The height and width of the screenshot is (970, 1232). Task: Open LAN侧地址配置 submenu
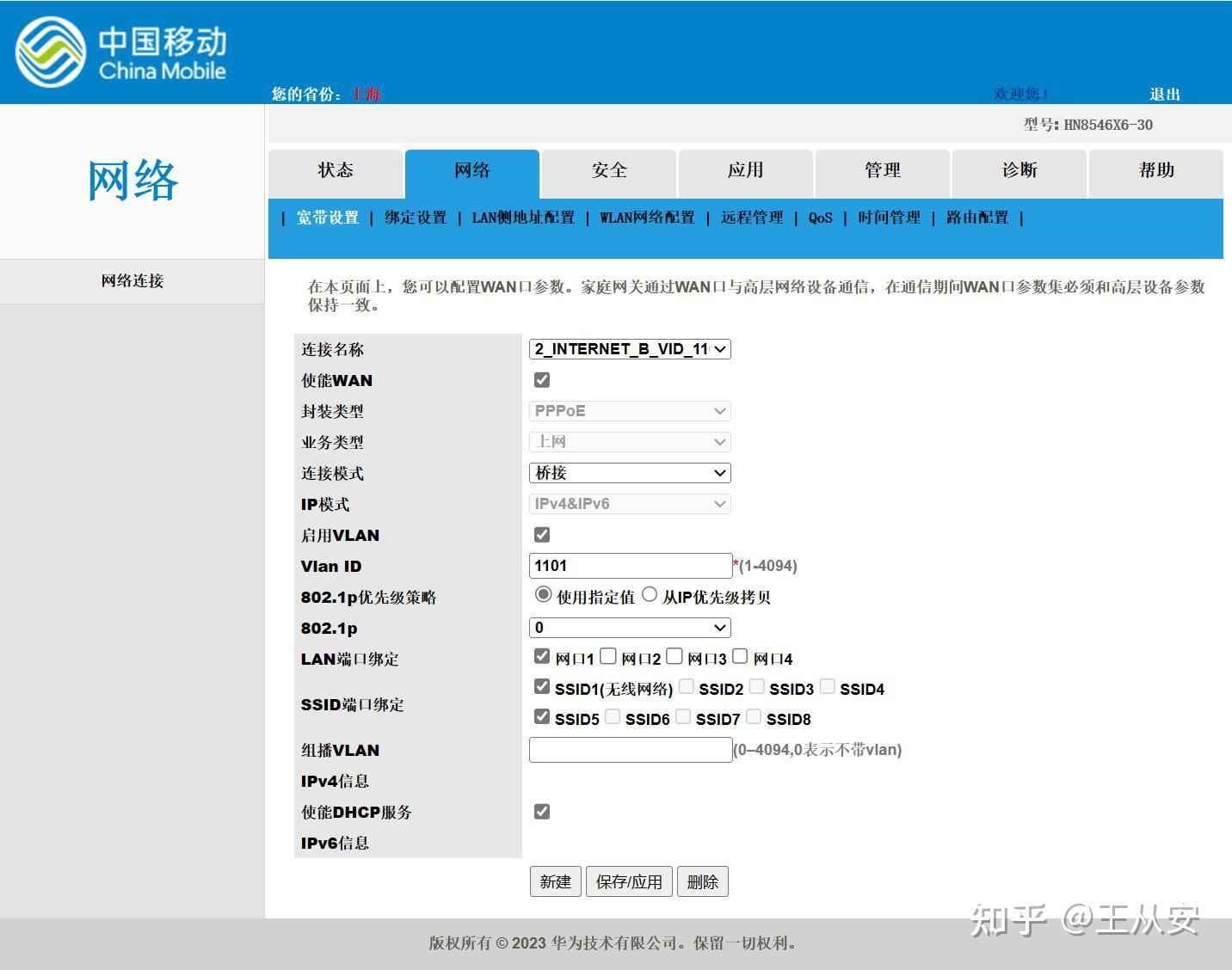[x=523, y=218]
